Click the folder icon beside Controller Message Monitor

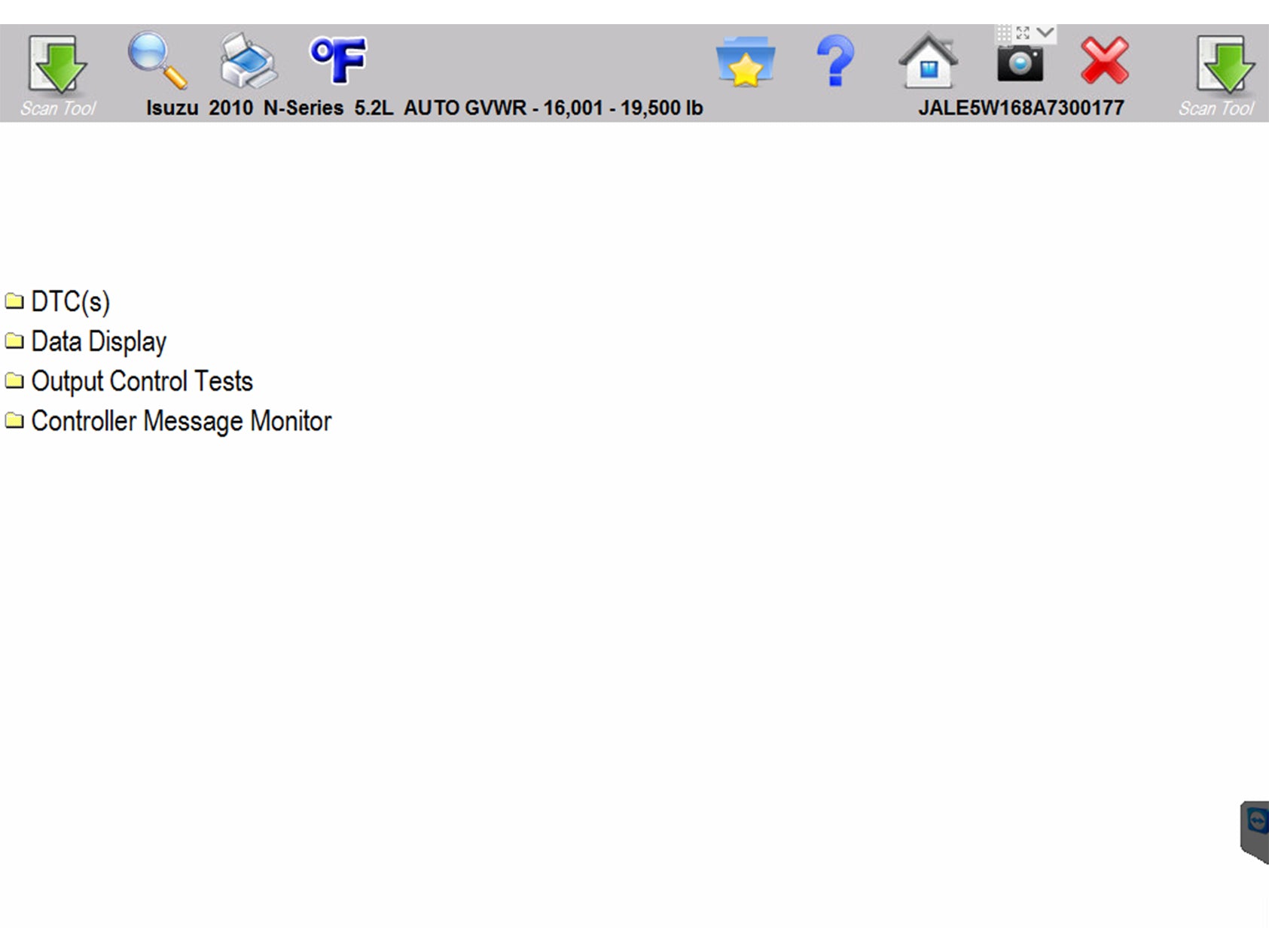14,421
